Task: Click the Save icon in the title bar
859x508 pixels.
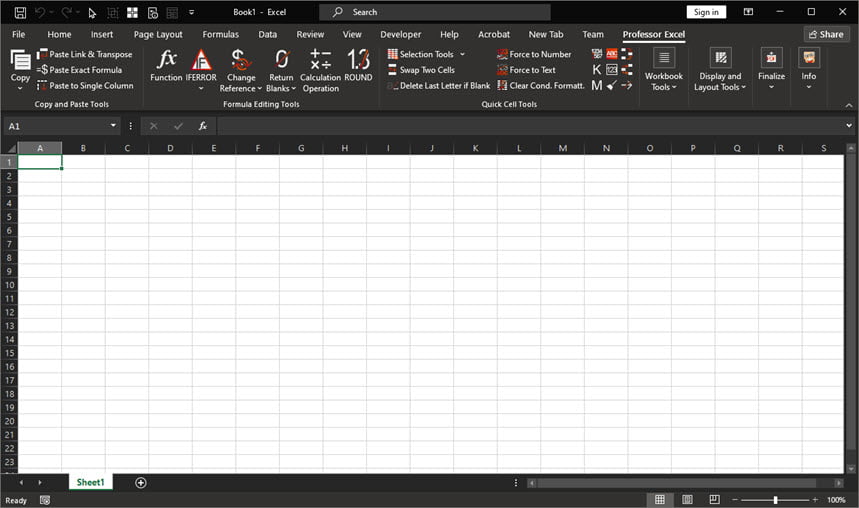Action: [20, 12]
